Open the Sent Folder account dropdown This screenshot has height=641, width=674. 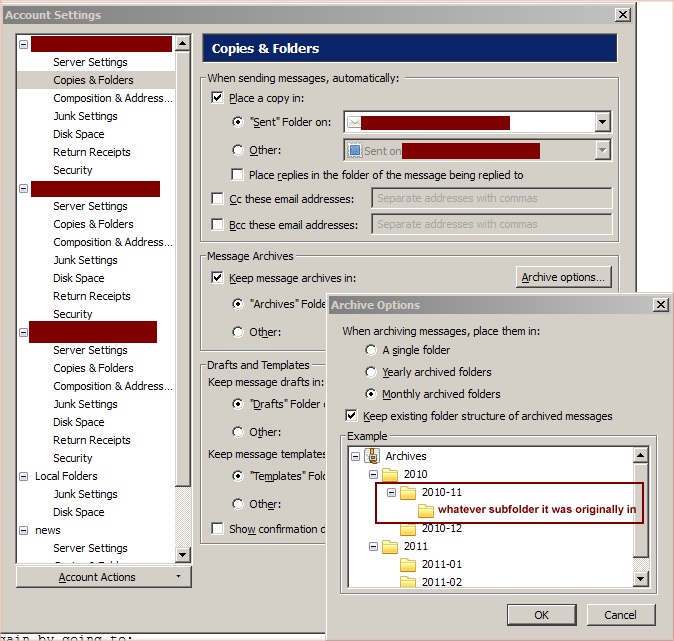coord(601,122)
